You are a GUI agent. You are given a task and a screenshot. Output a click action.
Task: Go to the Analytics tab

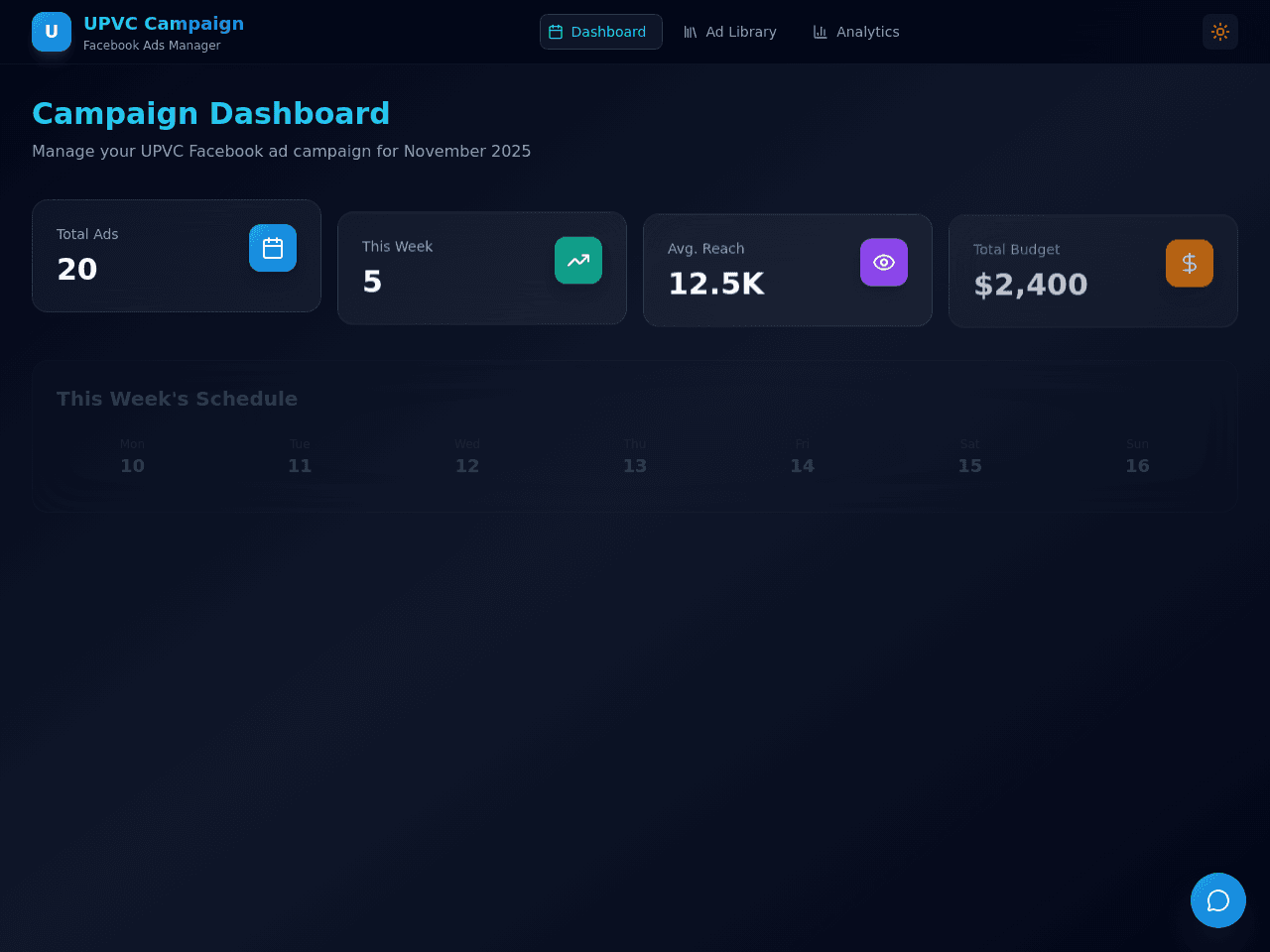click(856, 32)
